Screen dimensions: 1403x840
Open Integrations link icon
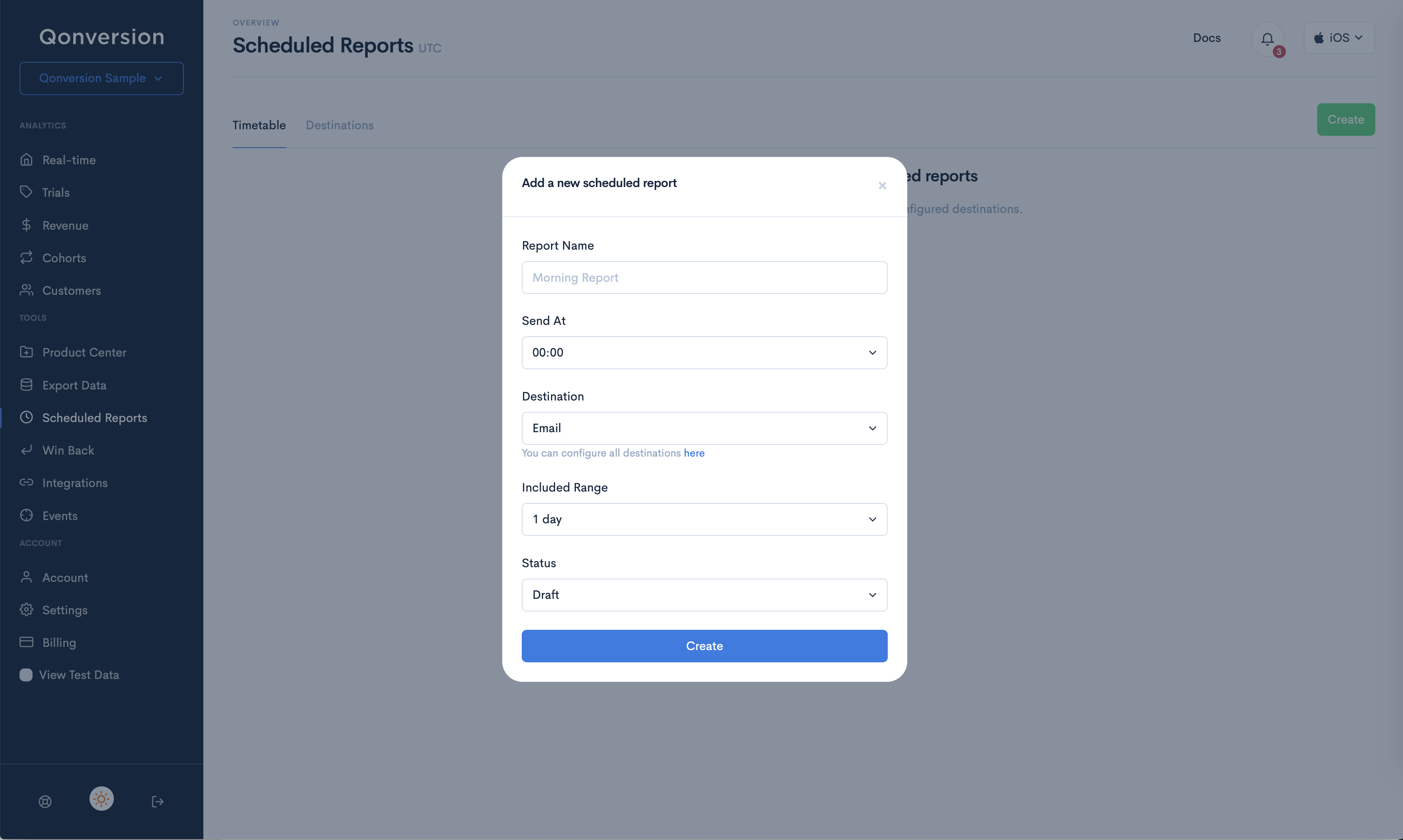click(x=26, y=482)
